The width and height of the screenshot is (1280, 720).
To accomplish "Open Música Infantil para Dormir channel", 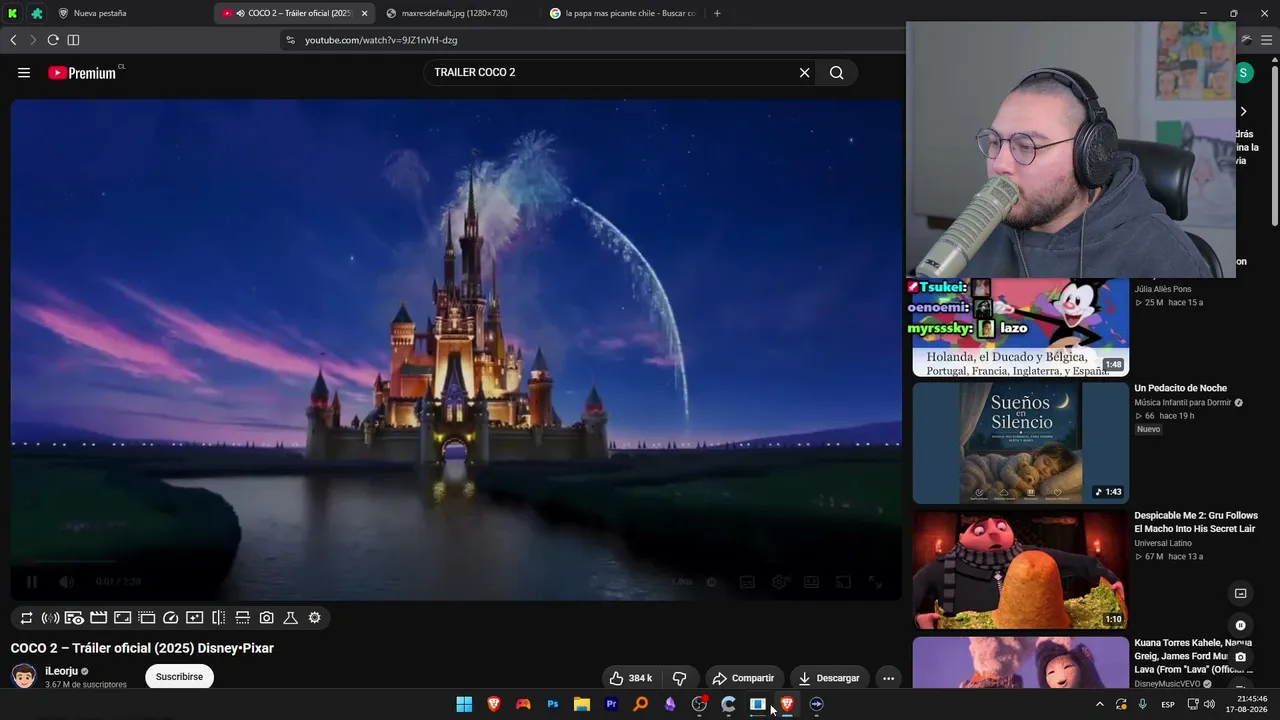I will point(1183,403).
